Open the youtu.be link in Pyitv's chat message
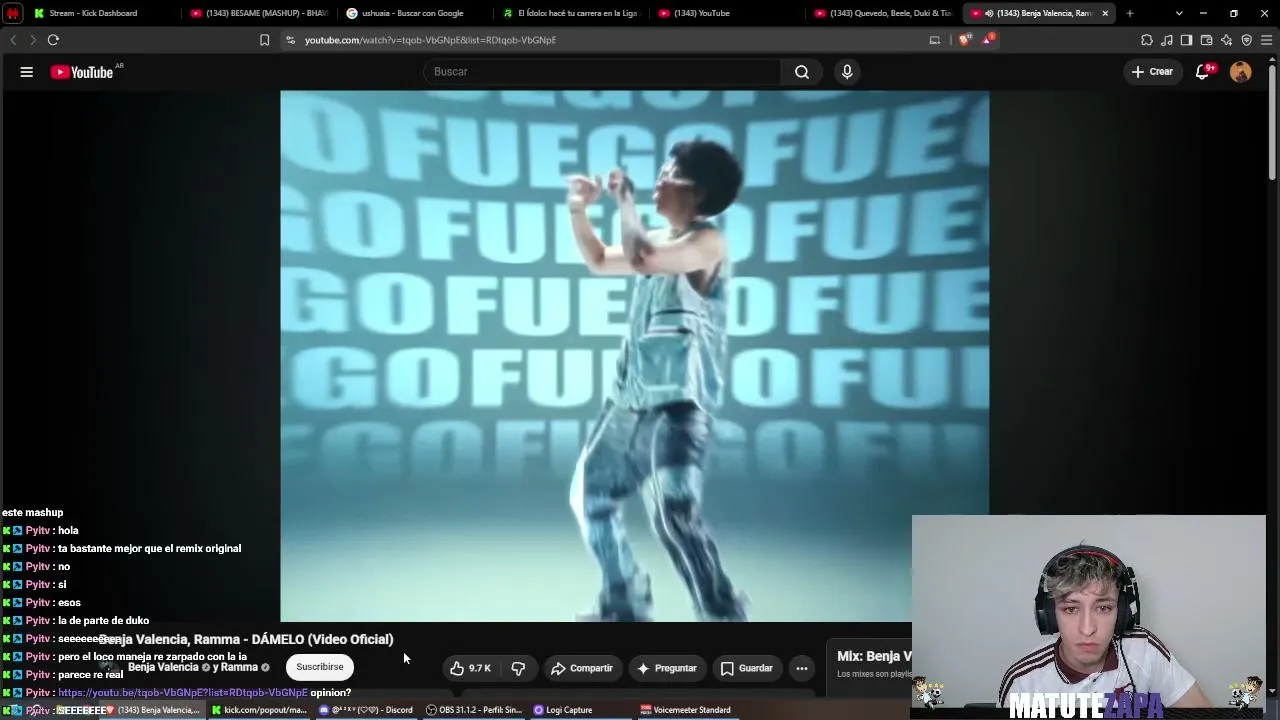 click(183, 692)
